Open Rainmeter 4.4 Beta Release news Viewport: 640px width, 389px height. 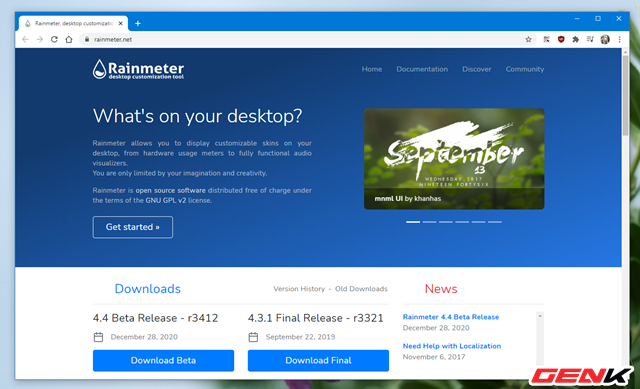coord(451,317)
